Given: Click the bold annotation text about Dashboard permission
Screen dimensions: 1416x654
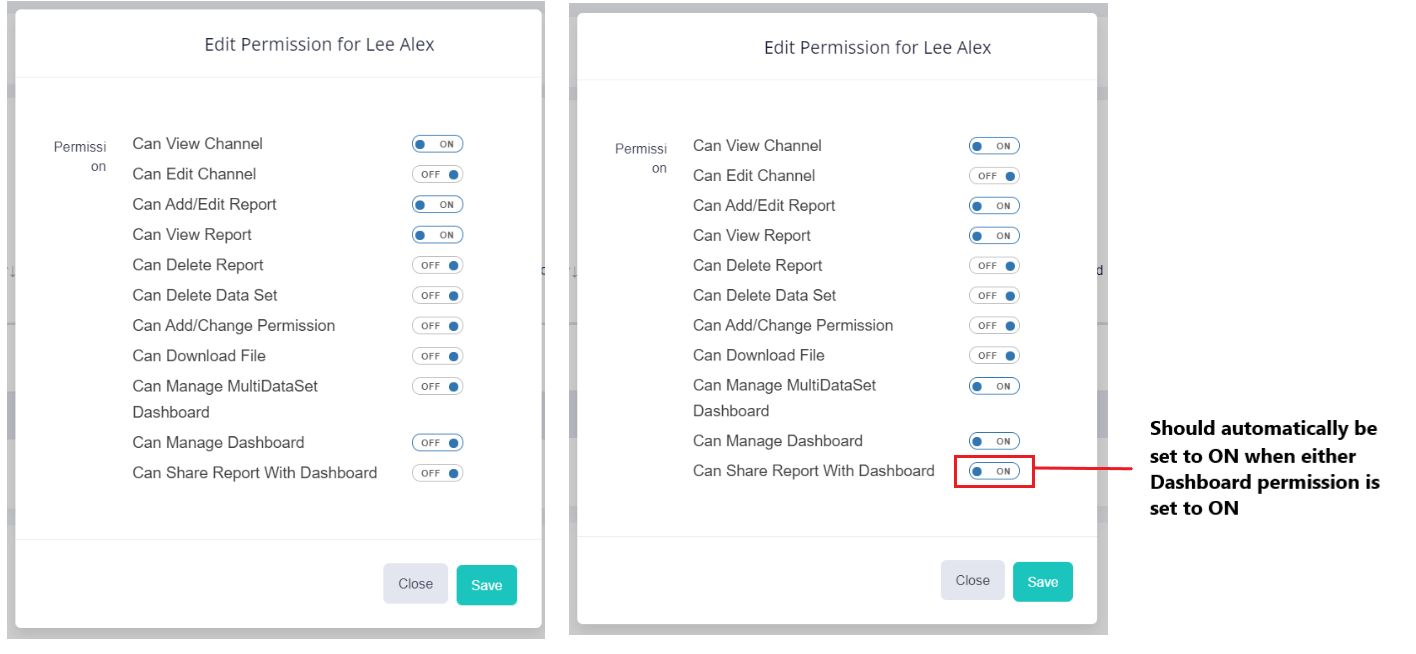Looking at the screenshot, I should (1264, 468).
